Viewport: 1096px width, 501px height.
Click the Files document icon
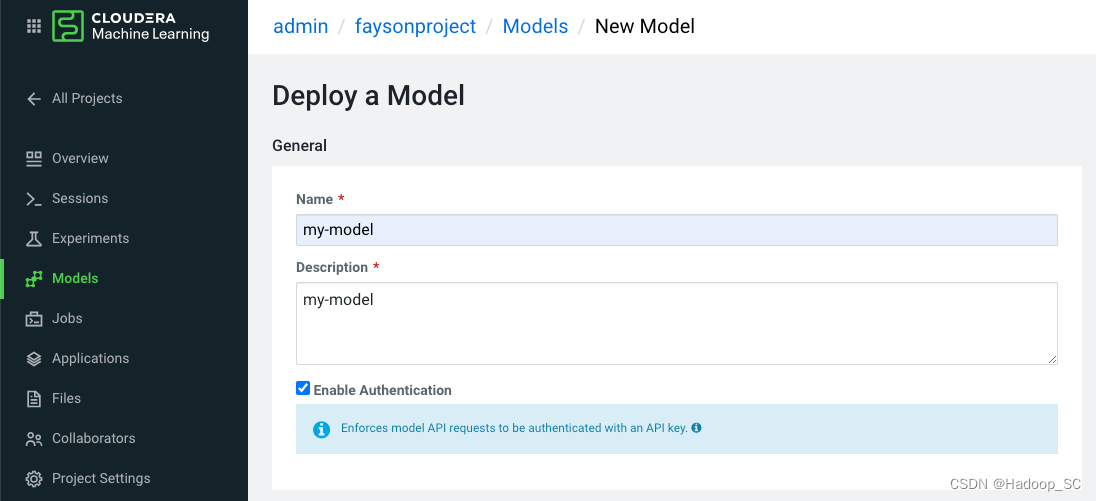[x=34, y=398]
